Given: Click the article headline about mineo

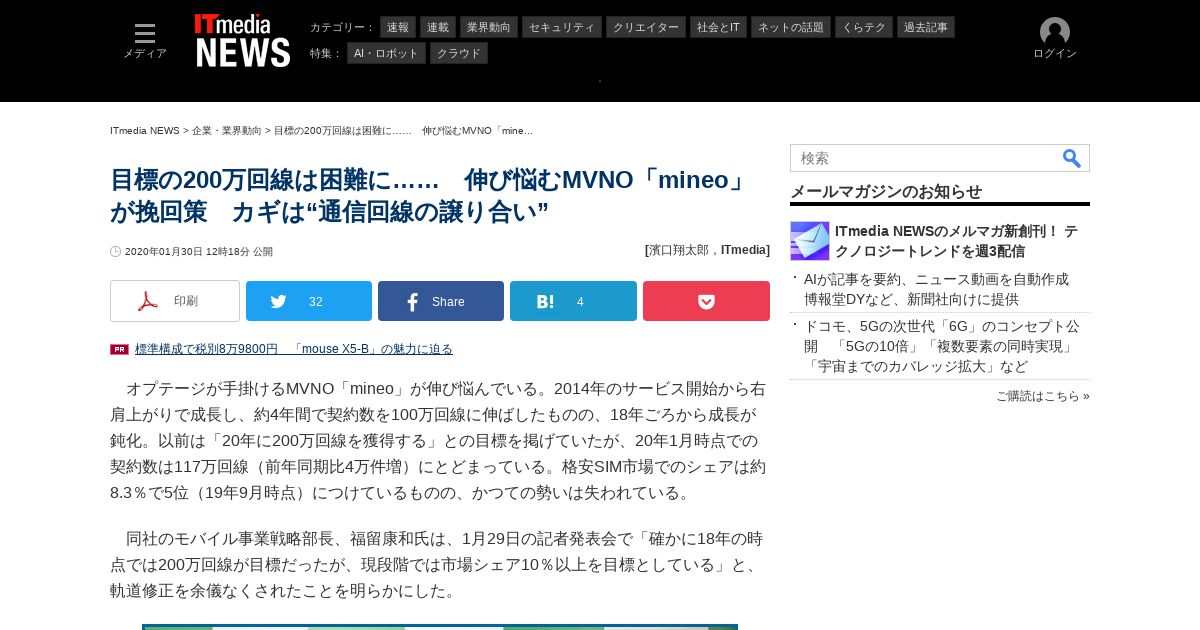Looking at the screenshot, I should click(430, 196).
